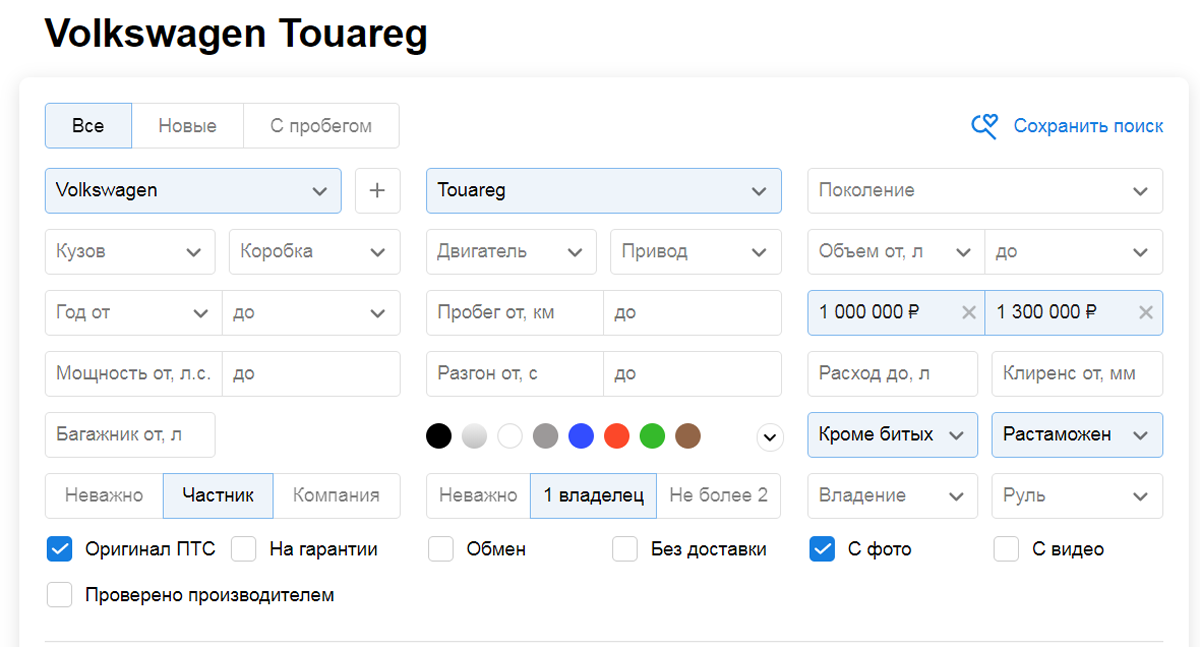Expand more colors with the round chevron

point(769,436)
